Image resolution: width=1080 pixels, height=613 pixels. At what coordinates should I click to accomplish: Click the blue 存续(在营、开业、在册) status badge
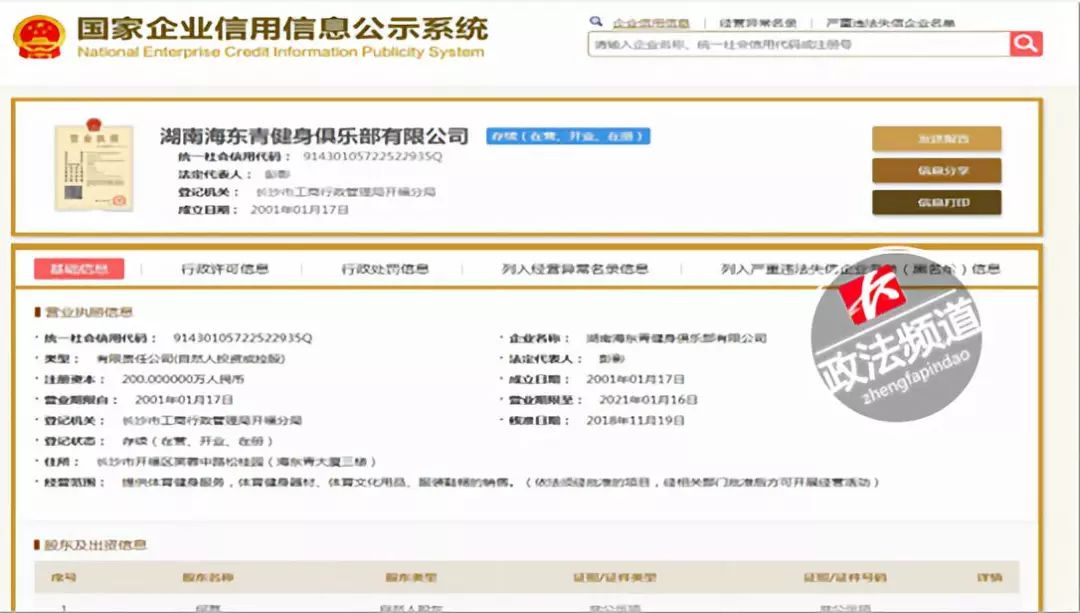tap(568, 136)
